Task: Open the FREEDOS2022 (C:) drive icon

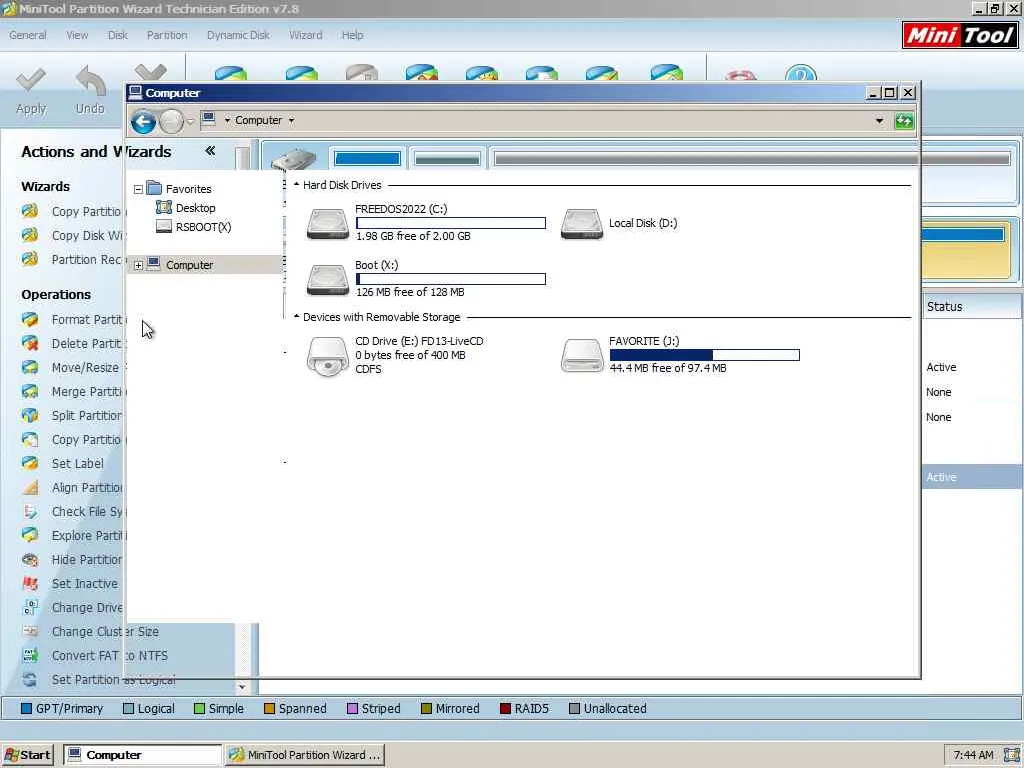Action: (x=327, y=224)
